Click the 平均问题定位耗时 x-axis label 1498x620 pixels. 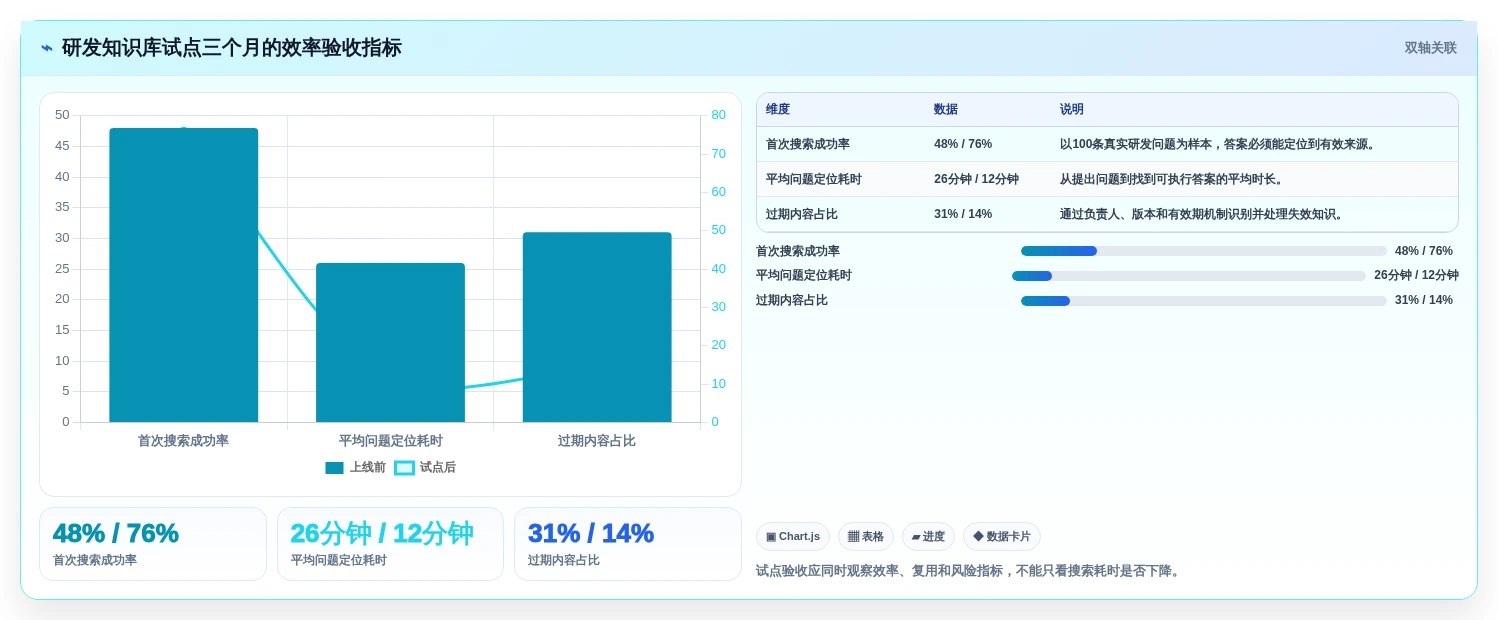coord(390,440)
